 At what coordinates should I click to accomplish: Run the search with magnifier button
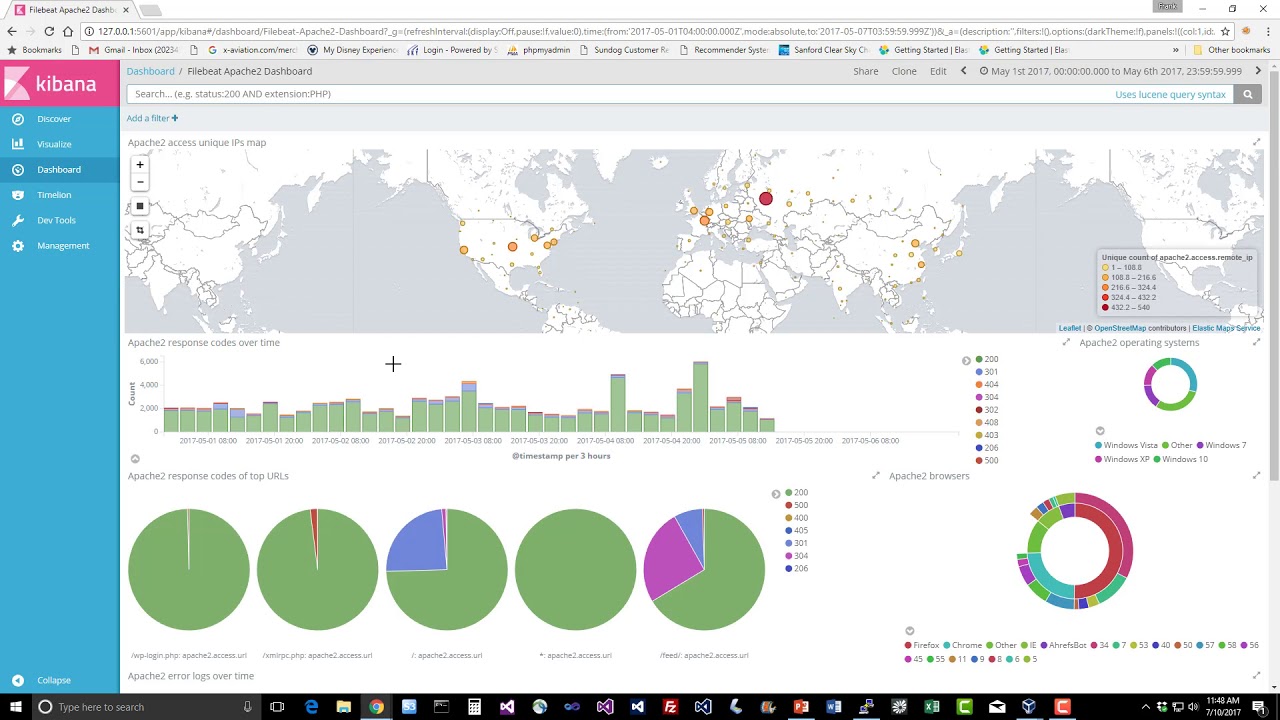coord(1247,94)
